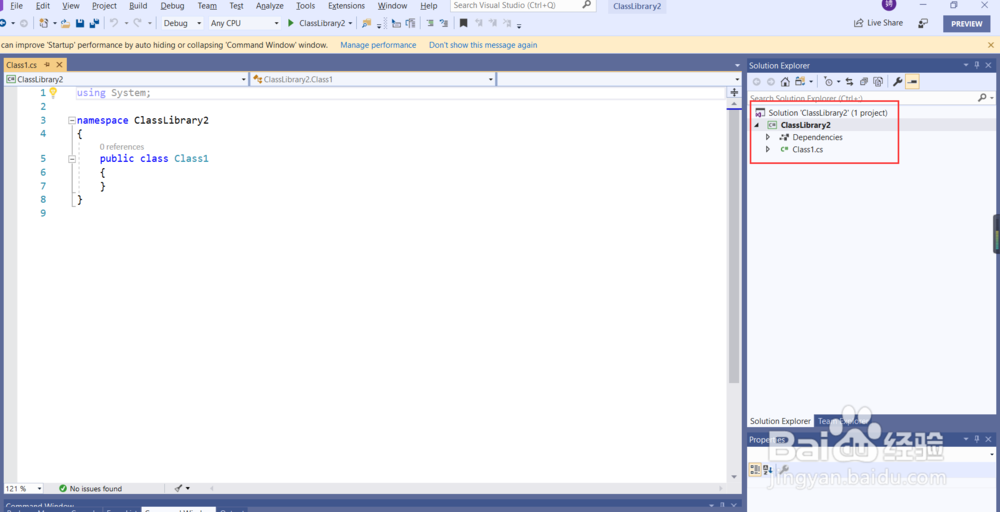Close the yellow performance notification bar

[x=990, y=45]
